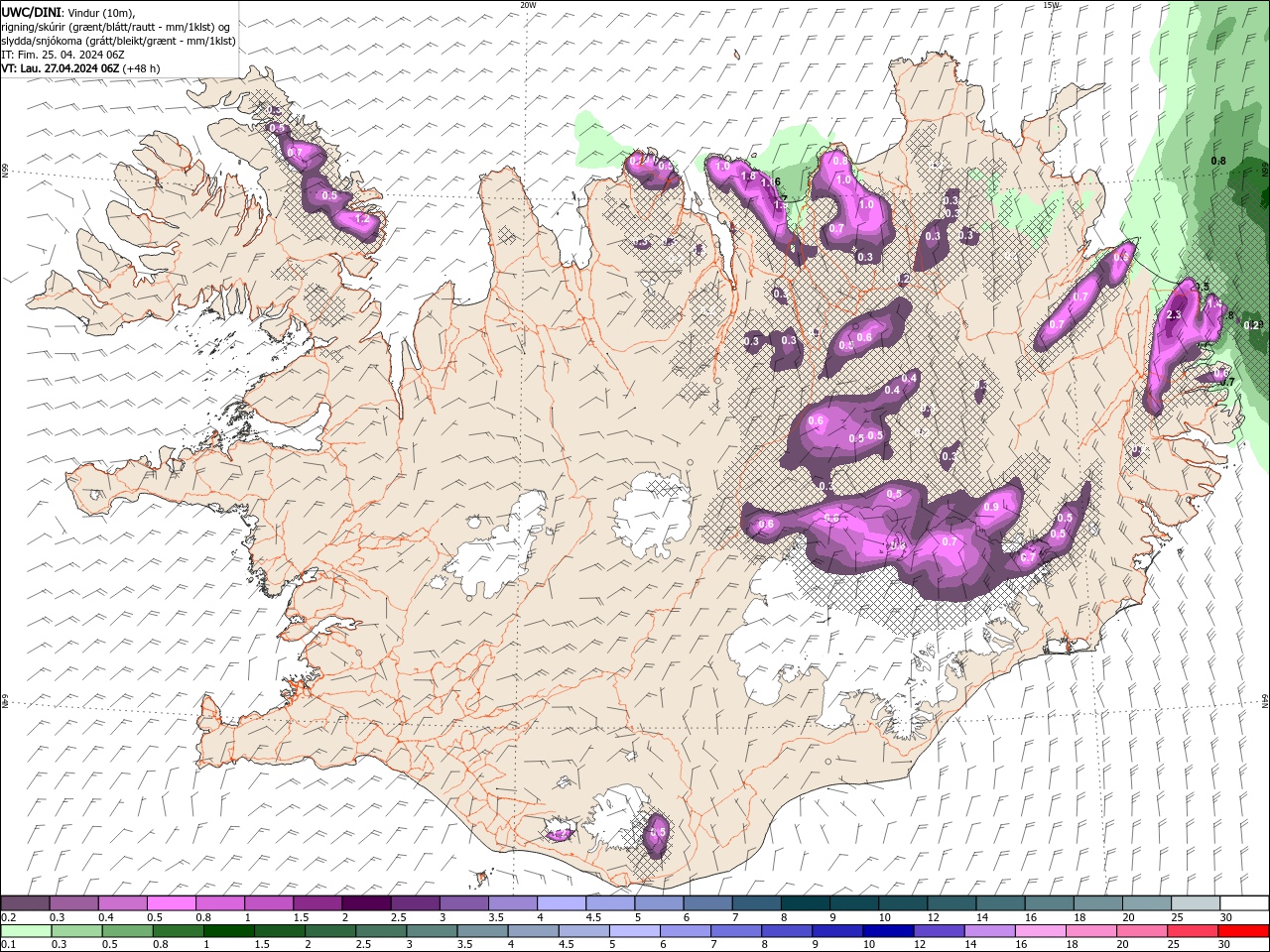Viewport: 1270px width, 952px height.
Task: Click the 'UWC/DINI: Vindur (10m)' title line
Action: click(x=68, y=12)
